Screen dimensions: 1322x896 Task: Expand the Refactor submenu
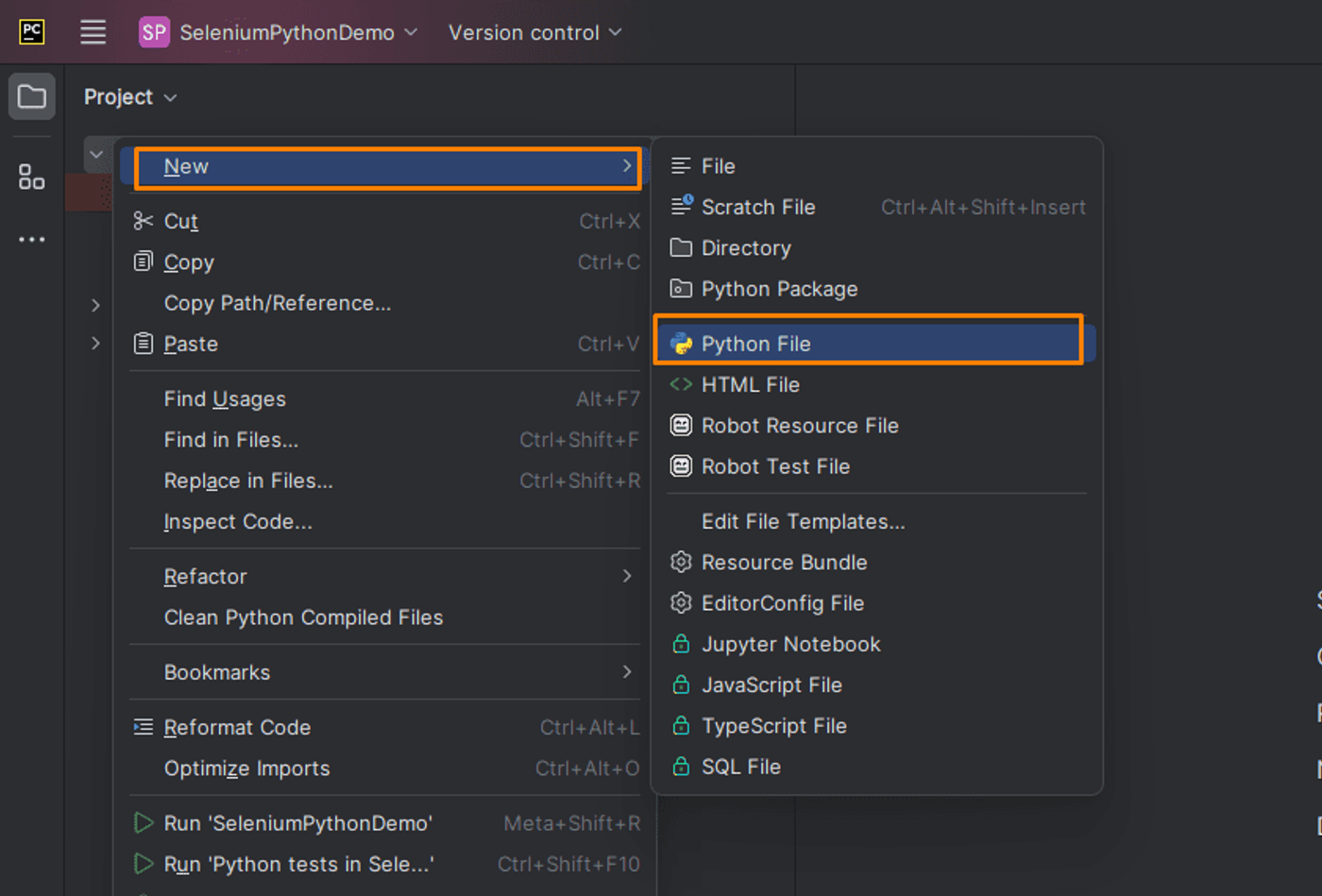[385, 576]
